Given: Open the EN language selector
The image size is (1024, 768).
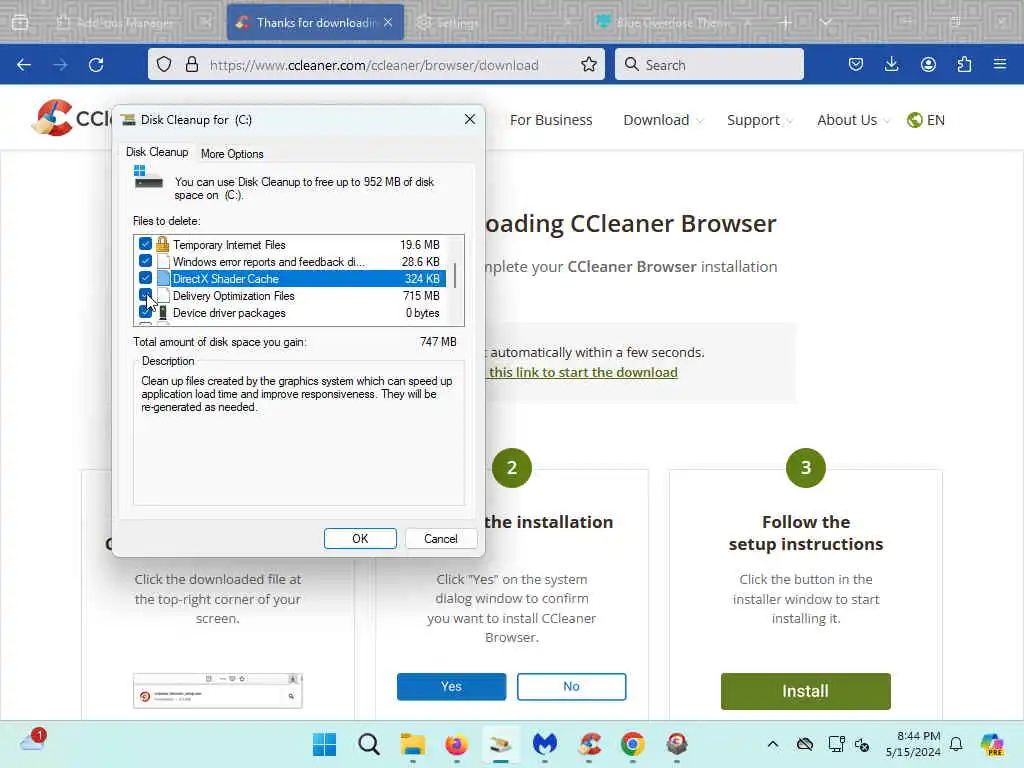Looking at the screenshot, I should [x=925, y=120].
